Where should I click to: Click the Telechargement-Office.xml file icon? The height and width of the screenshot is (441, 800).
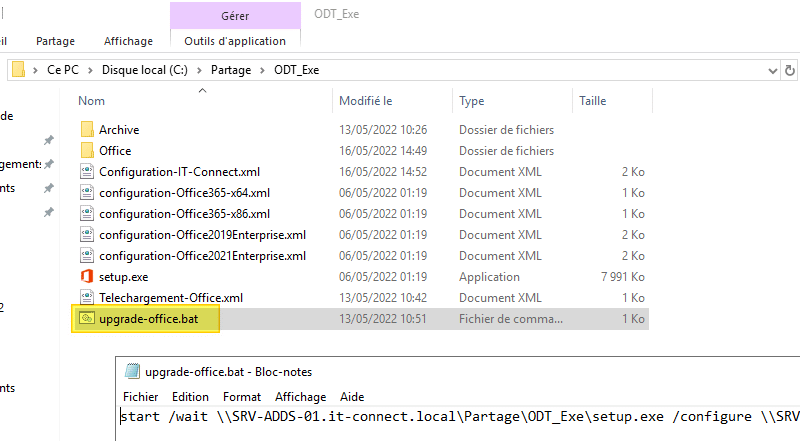coord(87,298)
